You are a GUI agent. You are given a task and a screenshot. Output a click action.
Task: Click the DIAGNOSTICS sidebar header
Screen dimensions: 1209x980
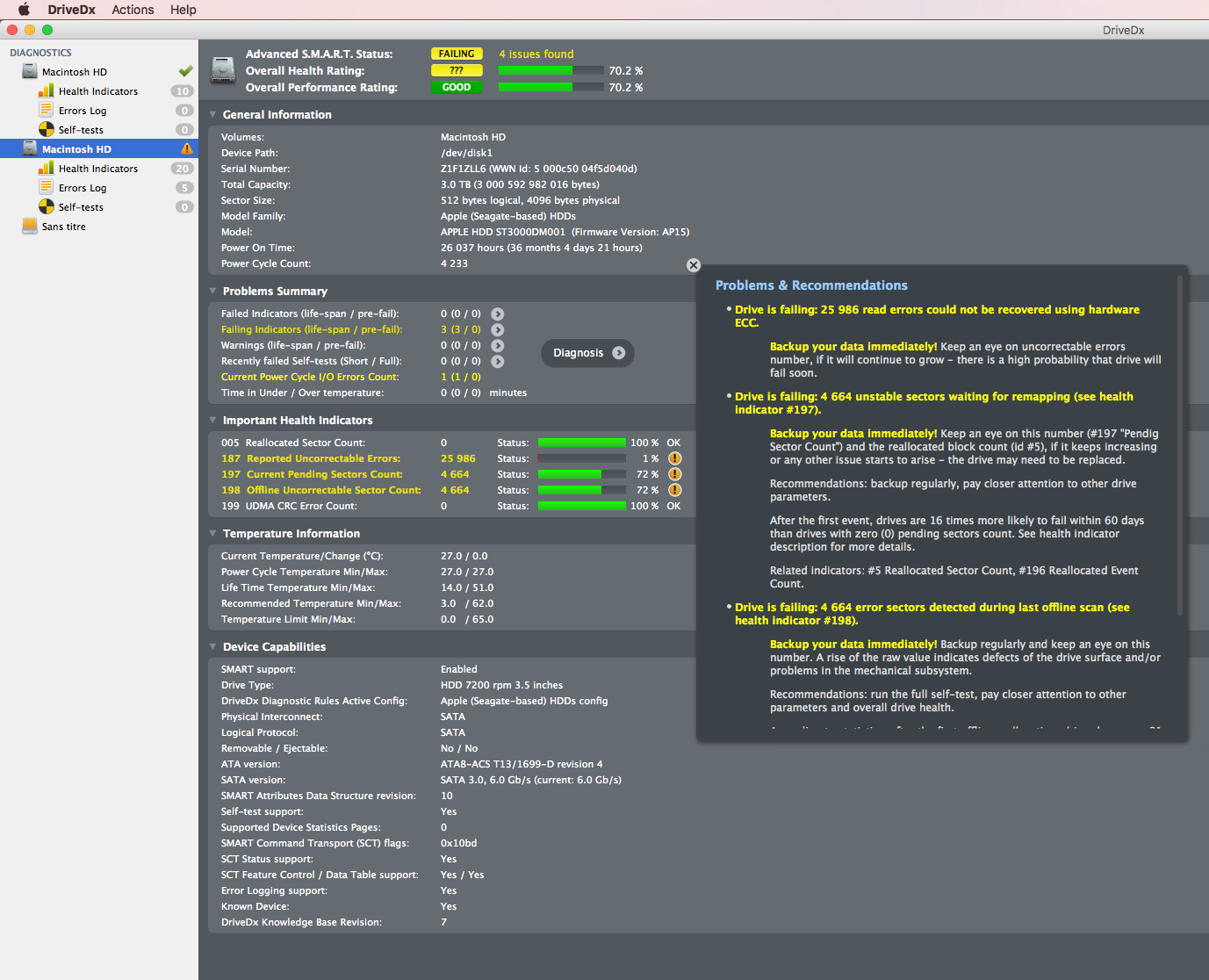40,53
